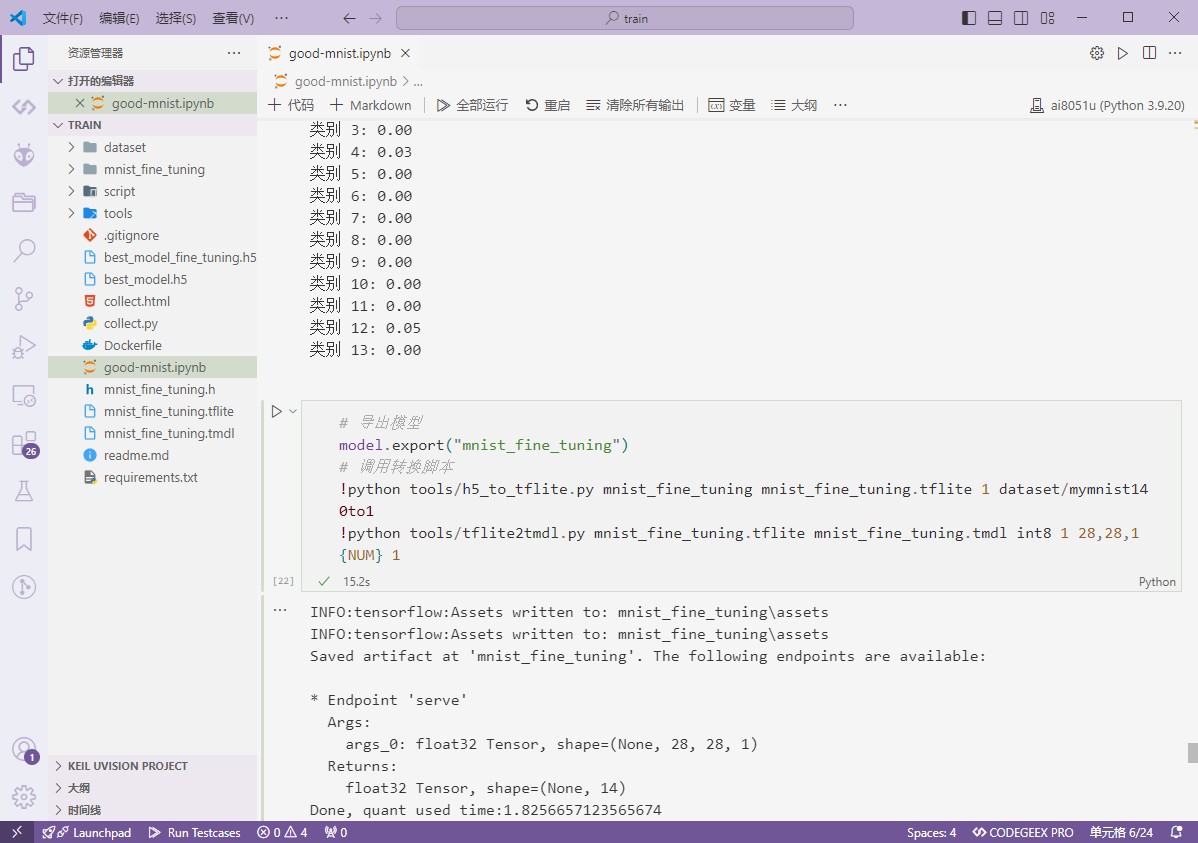This screenshot has height=843, width=1198.
Task: Select the ai8051u Python 3.9.20 kernel
Action: pyautogui.click(x=1107, y=105)
